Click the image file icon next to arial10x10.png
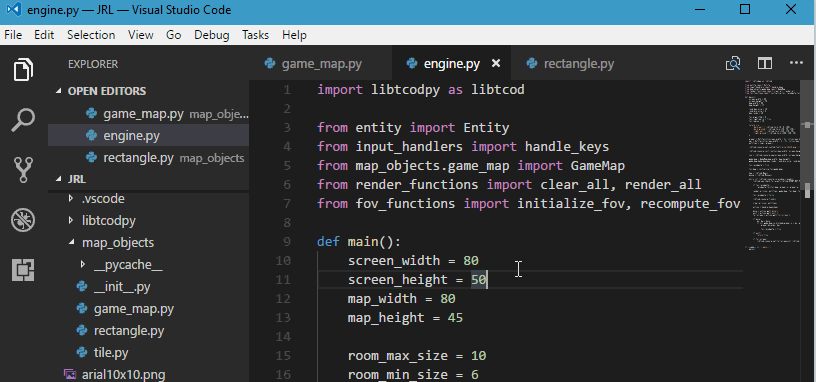This screenshot has width=816, height=382. pos(69,374)
